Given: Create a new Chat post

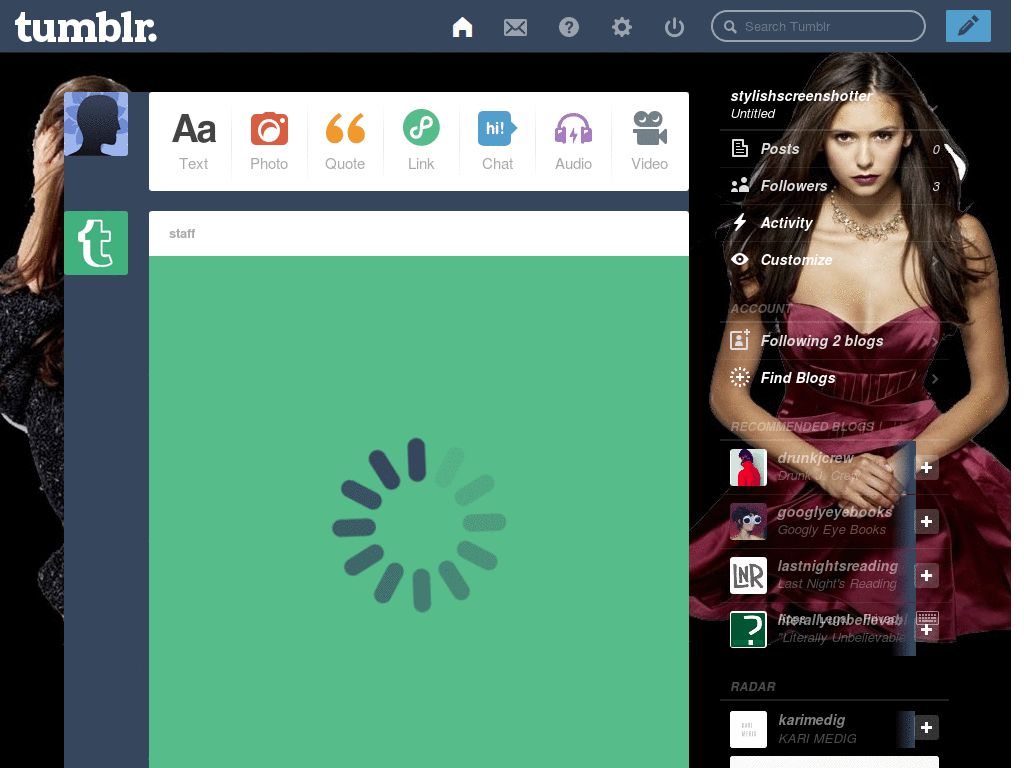Looking at the screenshot, I should pyautogui.click(x=498, y=141).
